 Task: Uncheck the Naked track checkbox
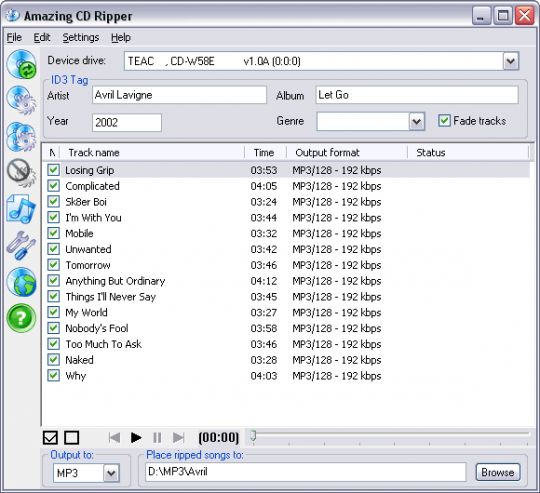click(53, 360)
